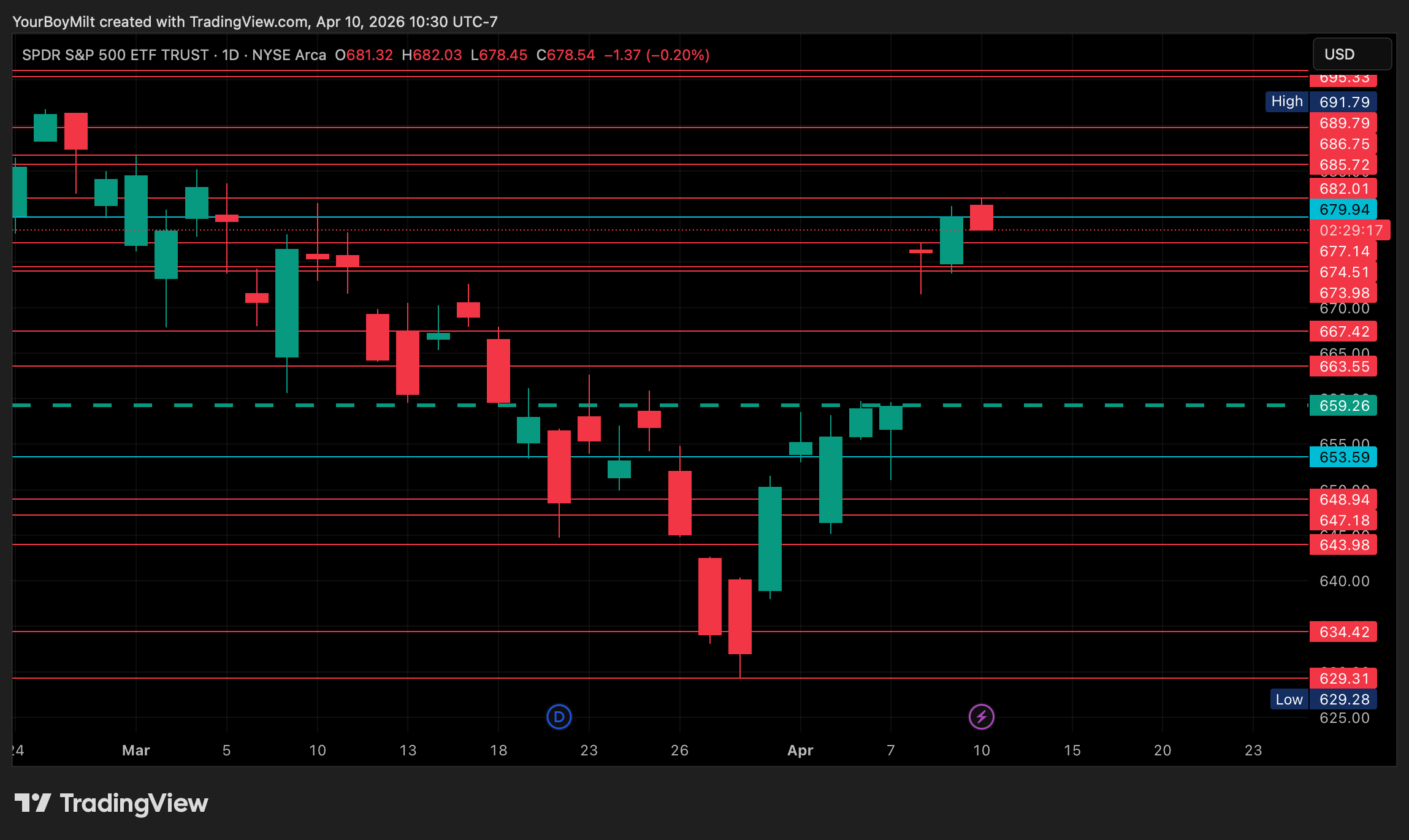Click the red 667.42 level label
Viewport: 1409px width, 840px height.
(x=1343, y=332)
